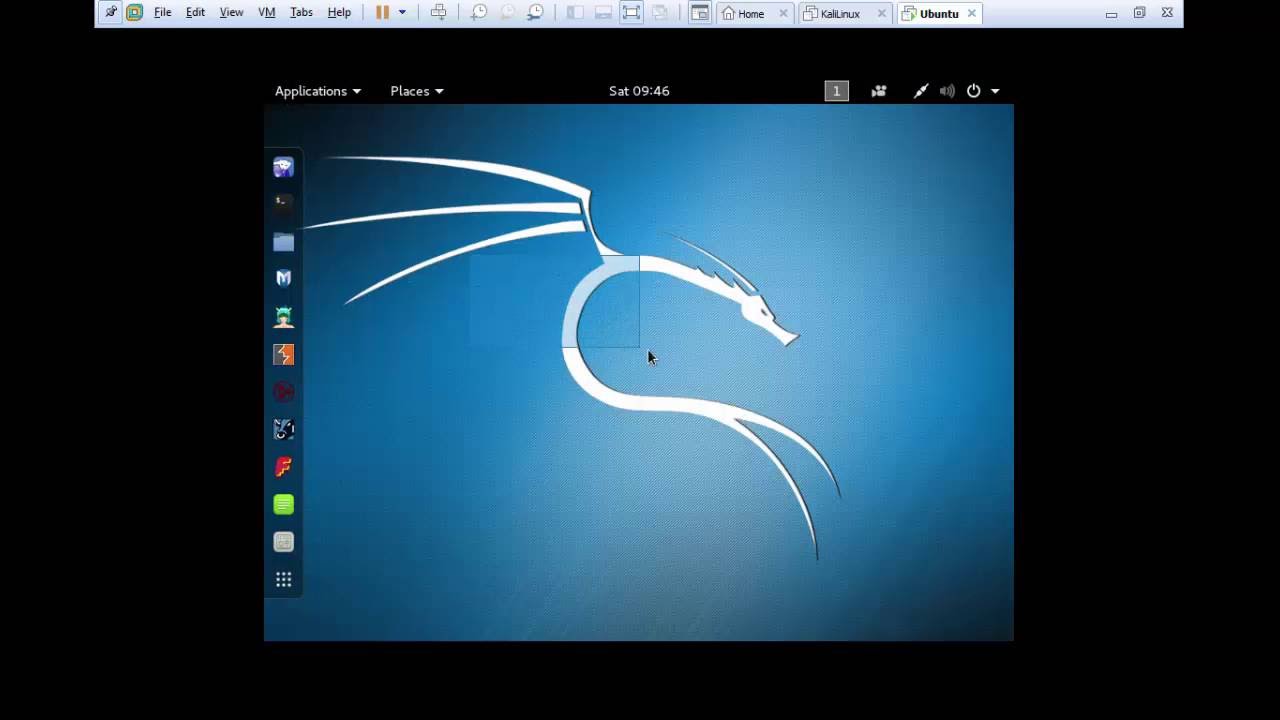
Task: Expand the power options dropdown arrow
Action: [402, 13]
